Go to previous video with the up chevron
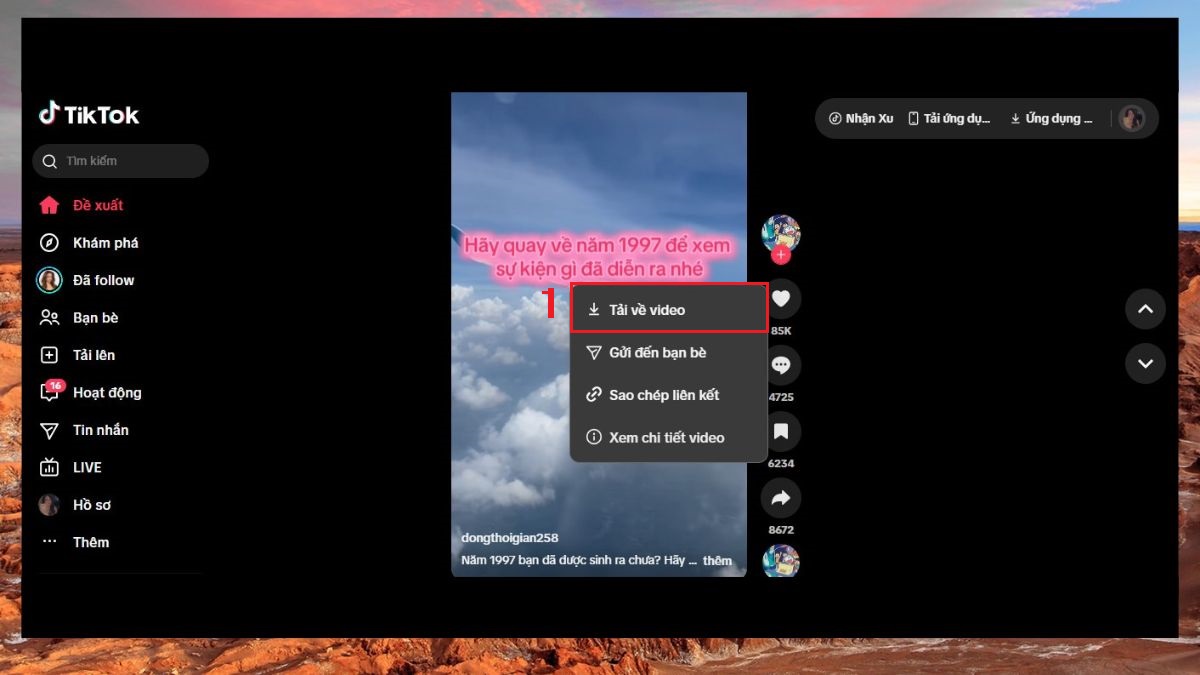The width and height of the screenshot is (1200, 675). pyautogui.click(x=1145, y=309)
